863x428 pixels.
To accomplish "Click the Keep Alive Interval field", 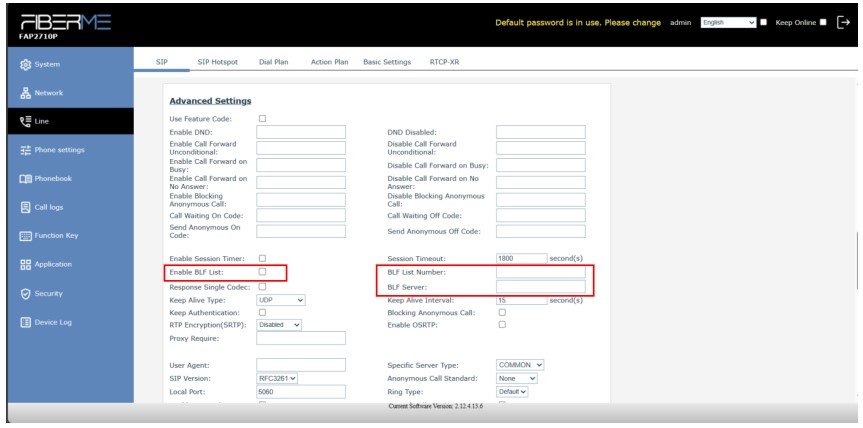I will 522,300.
